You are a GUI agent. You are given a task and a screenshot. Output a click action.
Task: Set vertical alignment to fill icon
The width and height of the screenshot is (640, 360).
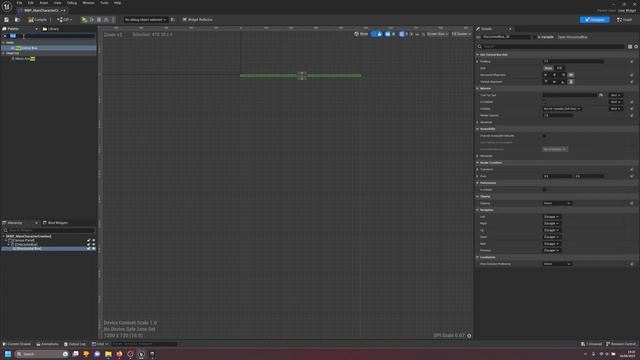coord(571,82)
